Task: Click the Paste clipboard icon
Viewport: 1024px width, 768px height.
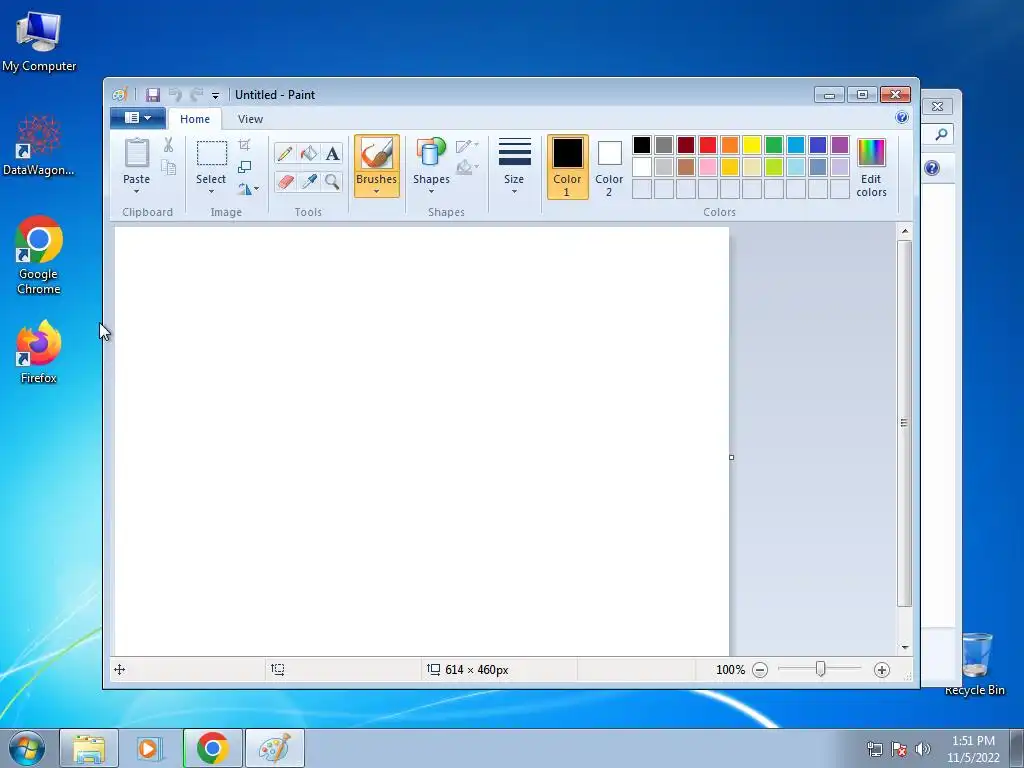Action: (x=136, y=153)
